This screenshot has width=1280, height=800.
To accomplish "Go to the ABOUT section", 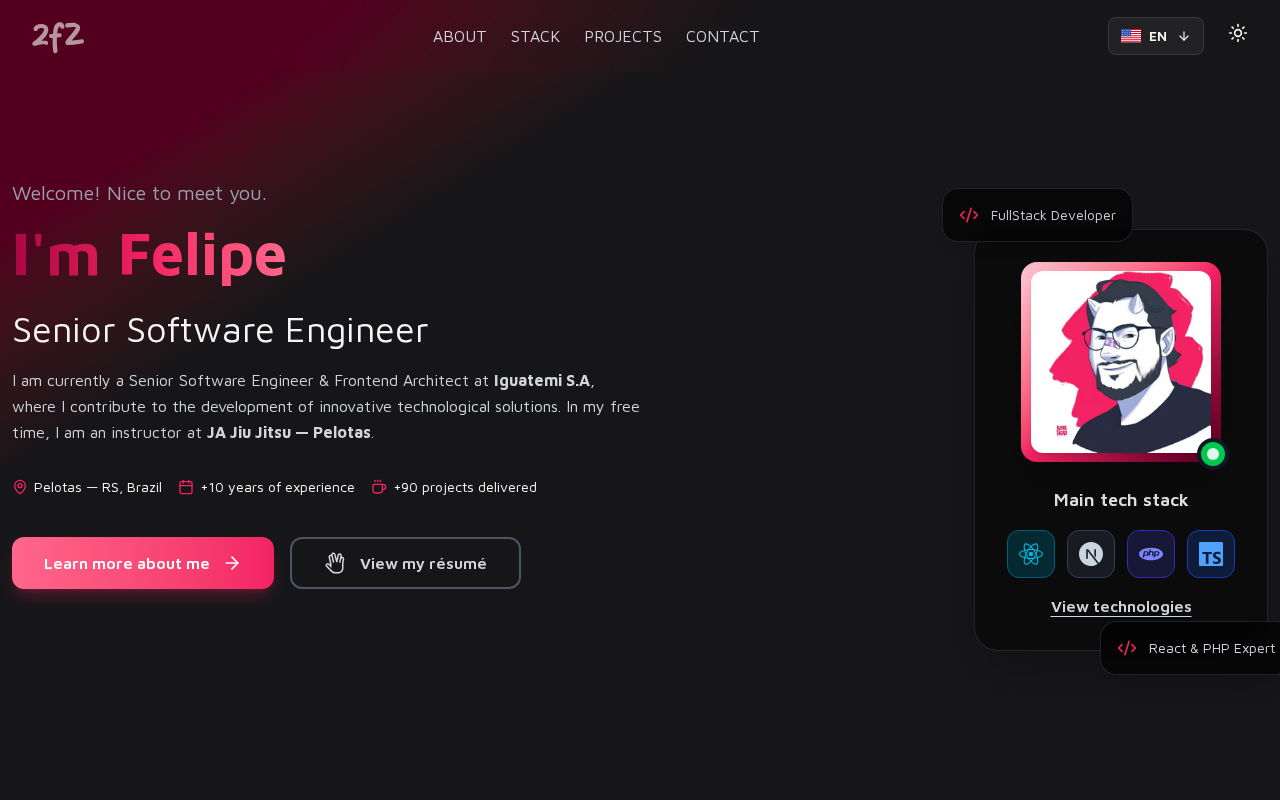I will point(460,37).
